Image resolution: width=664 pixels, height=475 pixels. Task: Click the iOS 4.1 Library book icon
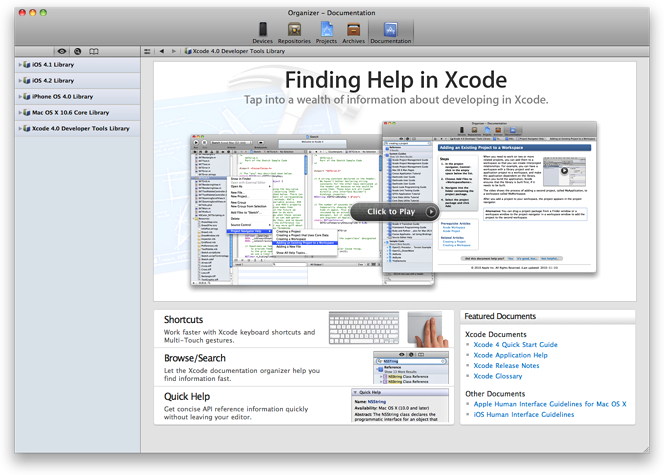27,65
